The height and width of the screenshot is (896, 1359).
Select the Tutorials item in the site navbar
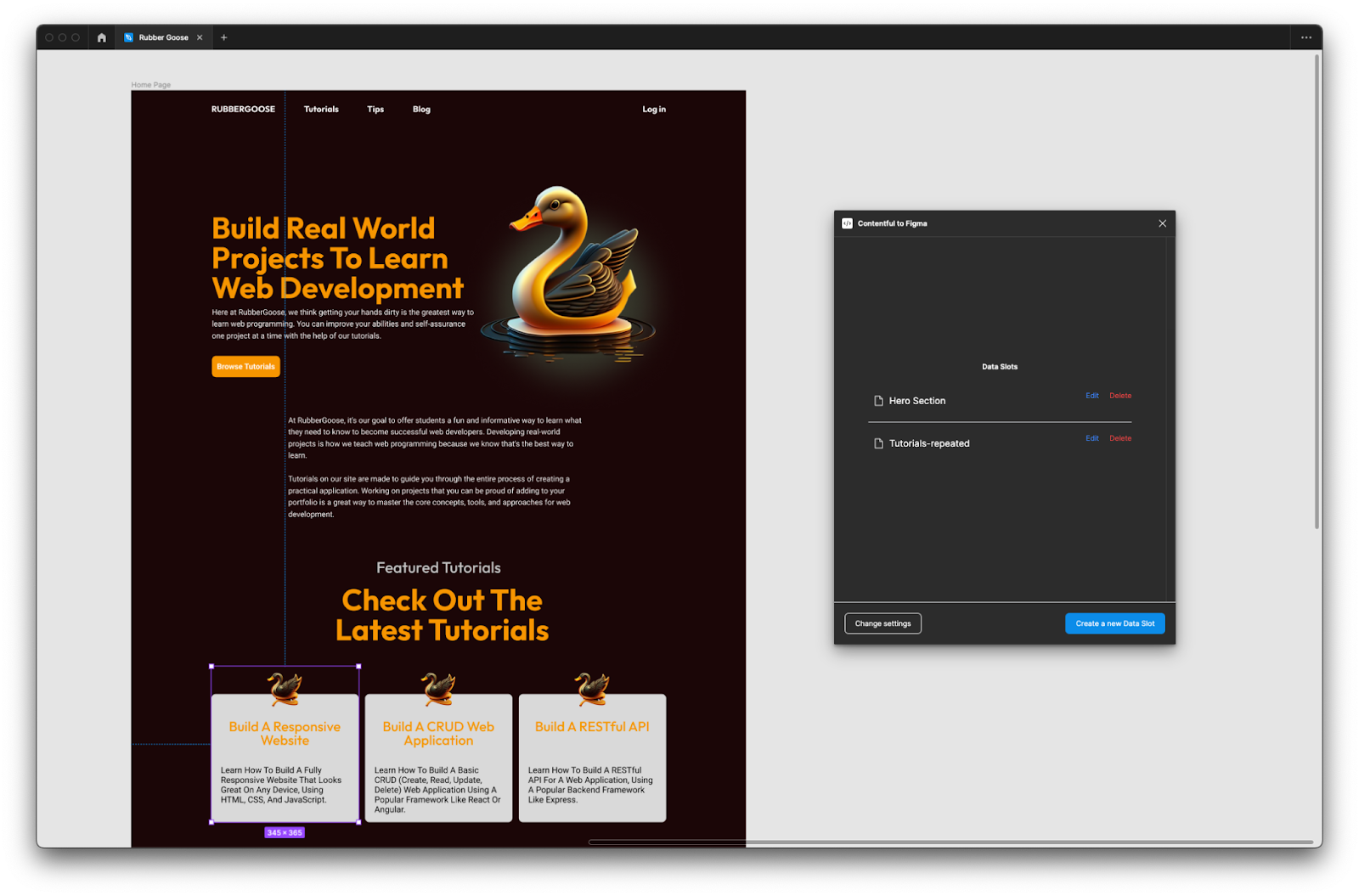[x=321, y=109]
